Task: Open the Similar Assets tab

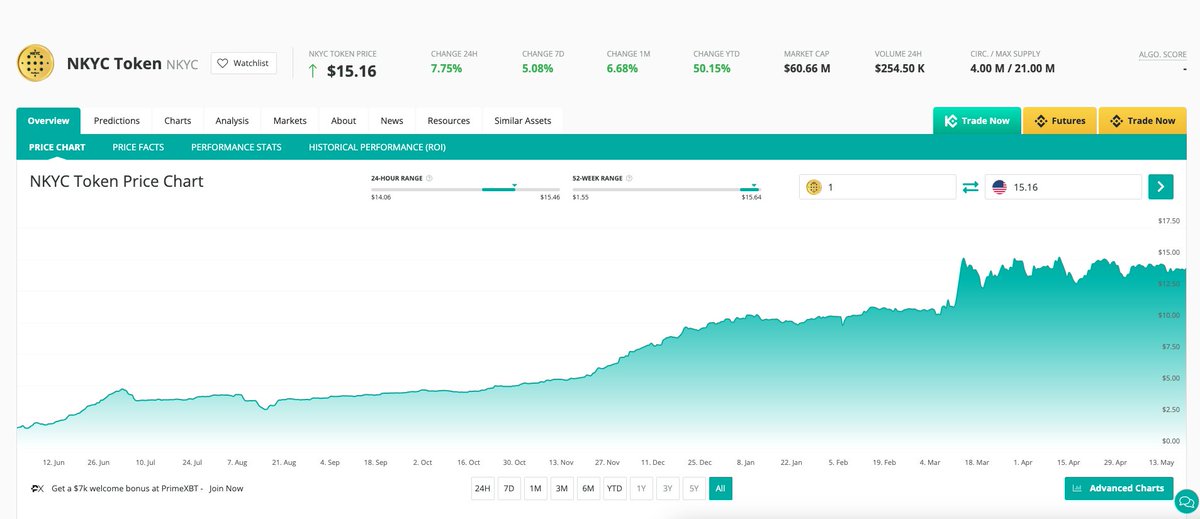Action: pos(523,121)
